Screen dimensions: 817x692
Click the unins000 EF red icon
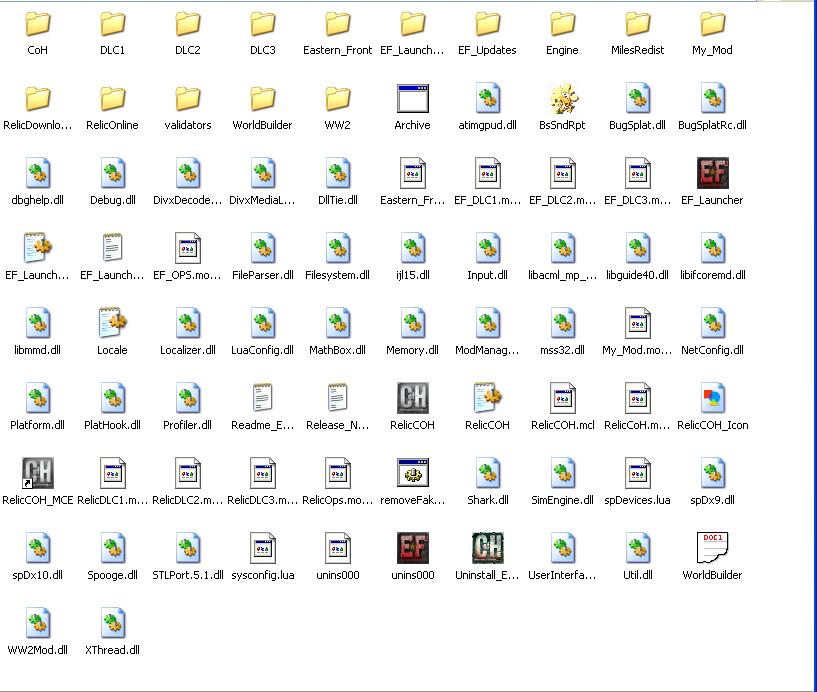[413, 548]
